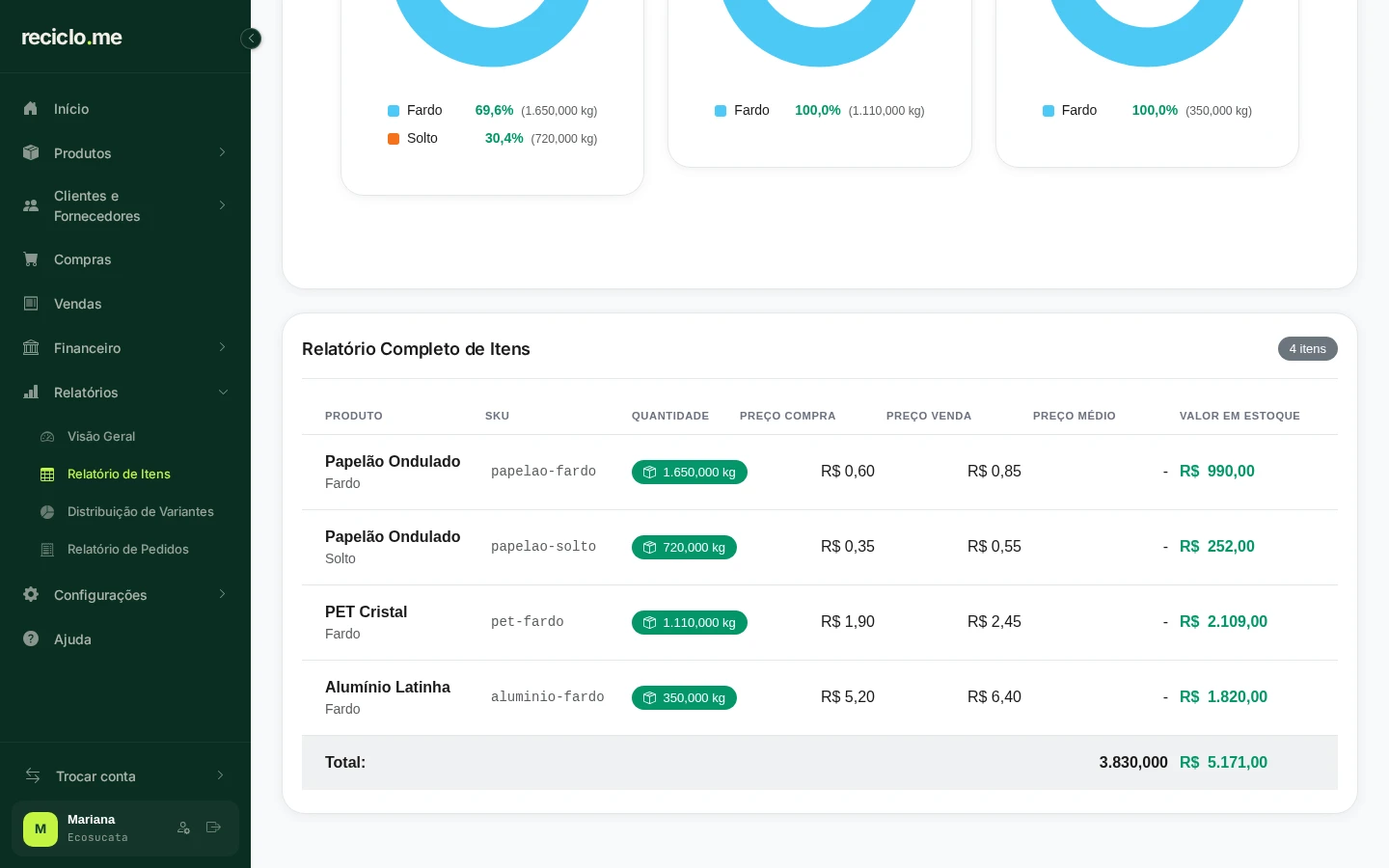Expand the Financeiro submenu chevron
Screen dimensions: 1389x868
[x=222, y=347]
